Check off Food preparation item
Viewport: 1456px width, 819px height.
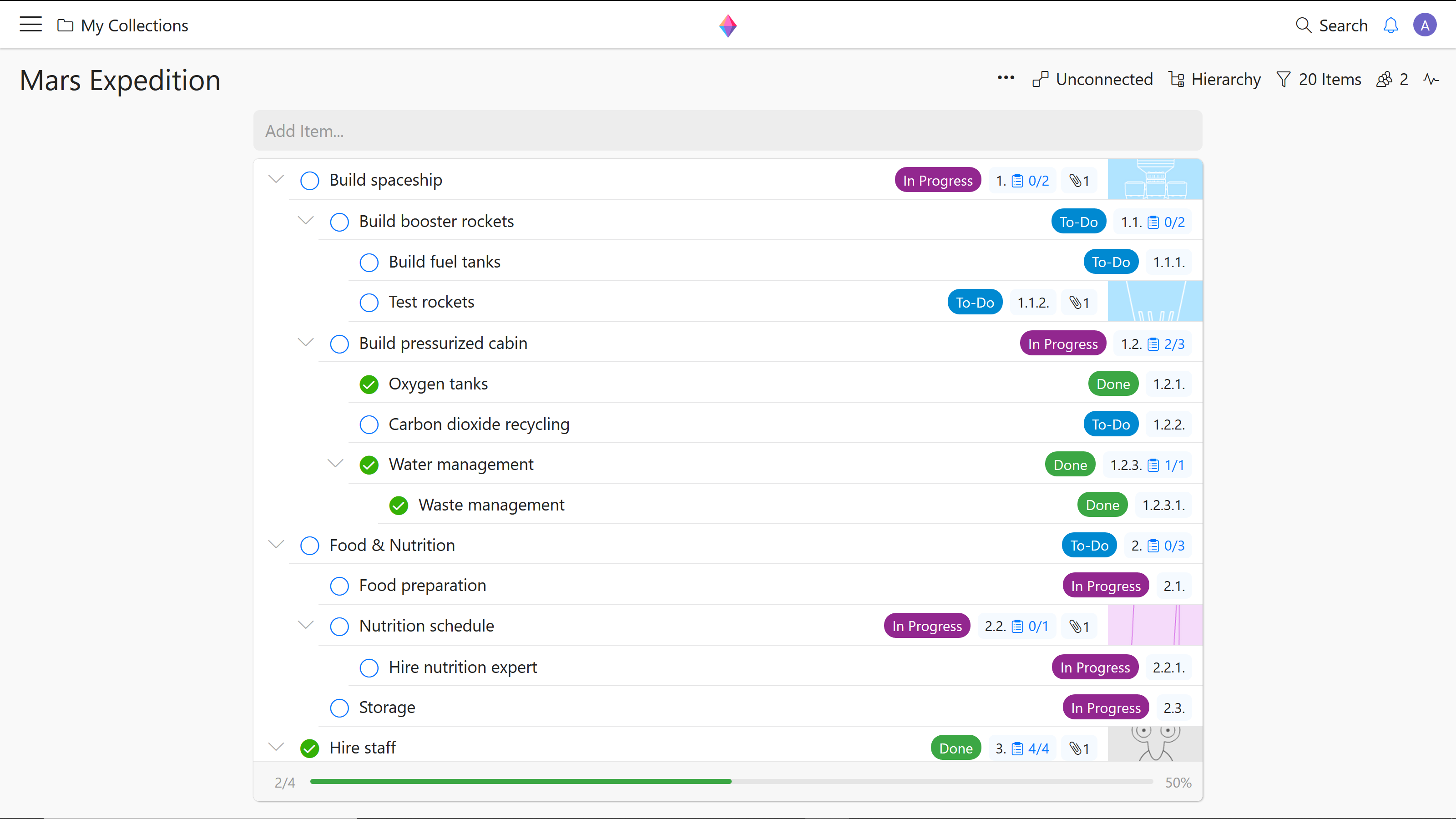tap(339, 586)
